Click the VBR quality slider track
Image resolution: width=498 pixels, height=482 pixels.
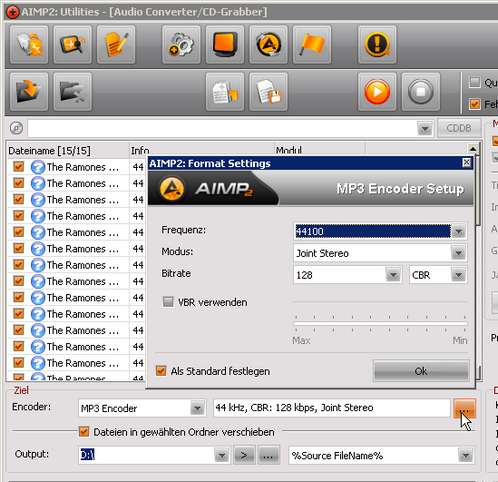(x=380, y=323)
